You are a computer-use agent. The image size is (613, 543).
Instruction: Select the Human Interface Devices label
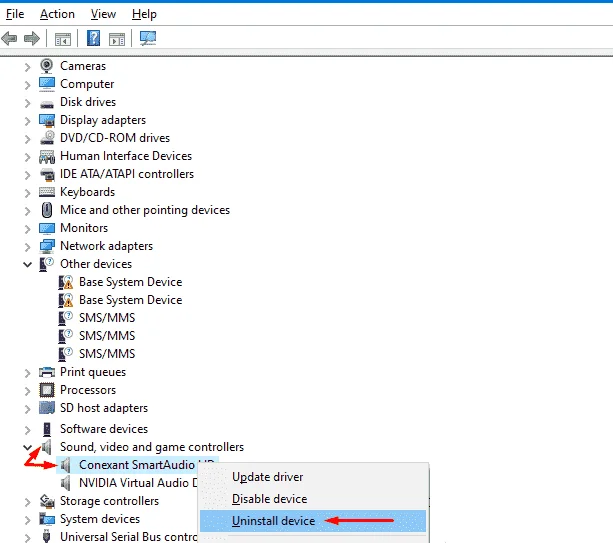tap(126, 156)
